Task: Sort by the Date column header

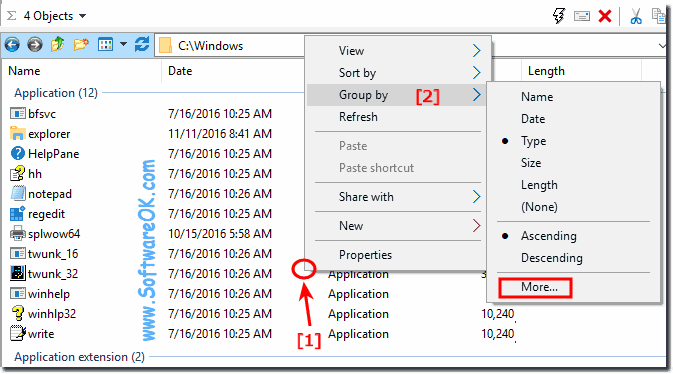Action: pyautogui.click(x=180, y=71)
